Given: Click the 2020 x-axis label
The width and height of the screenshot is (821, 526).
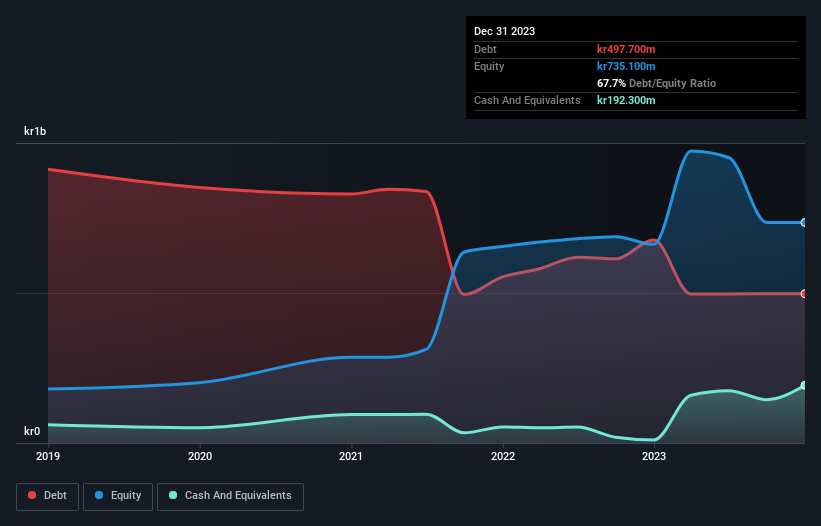Looking at the screenshot, I should click(x=200, y=456).
